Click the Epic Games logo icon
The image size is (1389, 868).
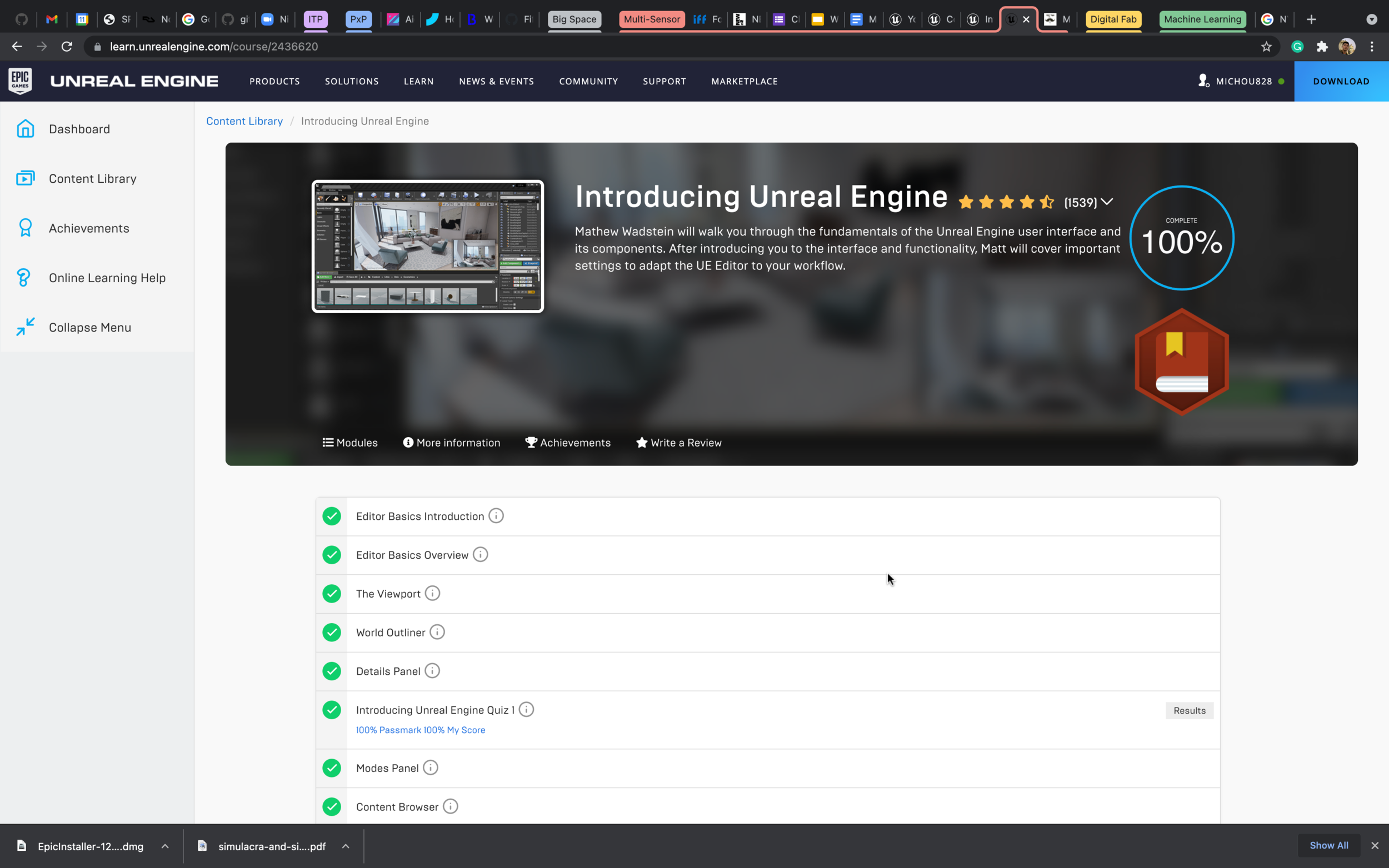(20, 81)
